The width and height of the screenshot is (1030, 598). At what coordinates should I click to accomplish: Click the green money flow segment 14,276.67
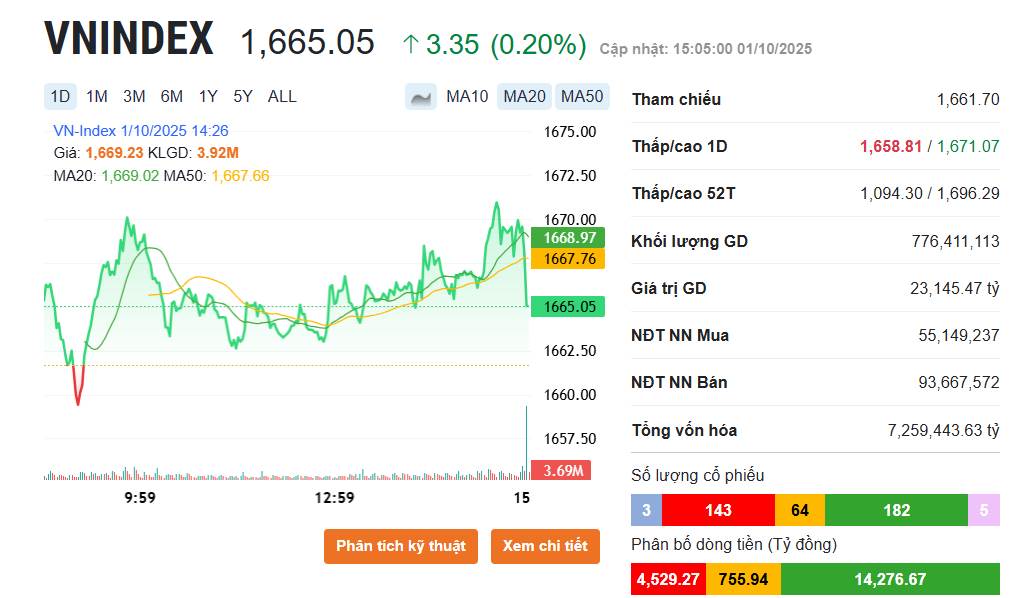click(x=890, y=579)
